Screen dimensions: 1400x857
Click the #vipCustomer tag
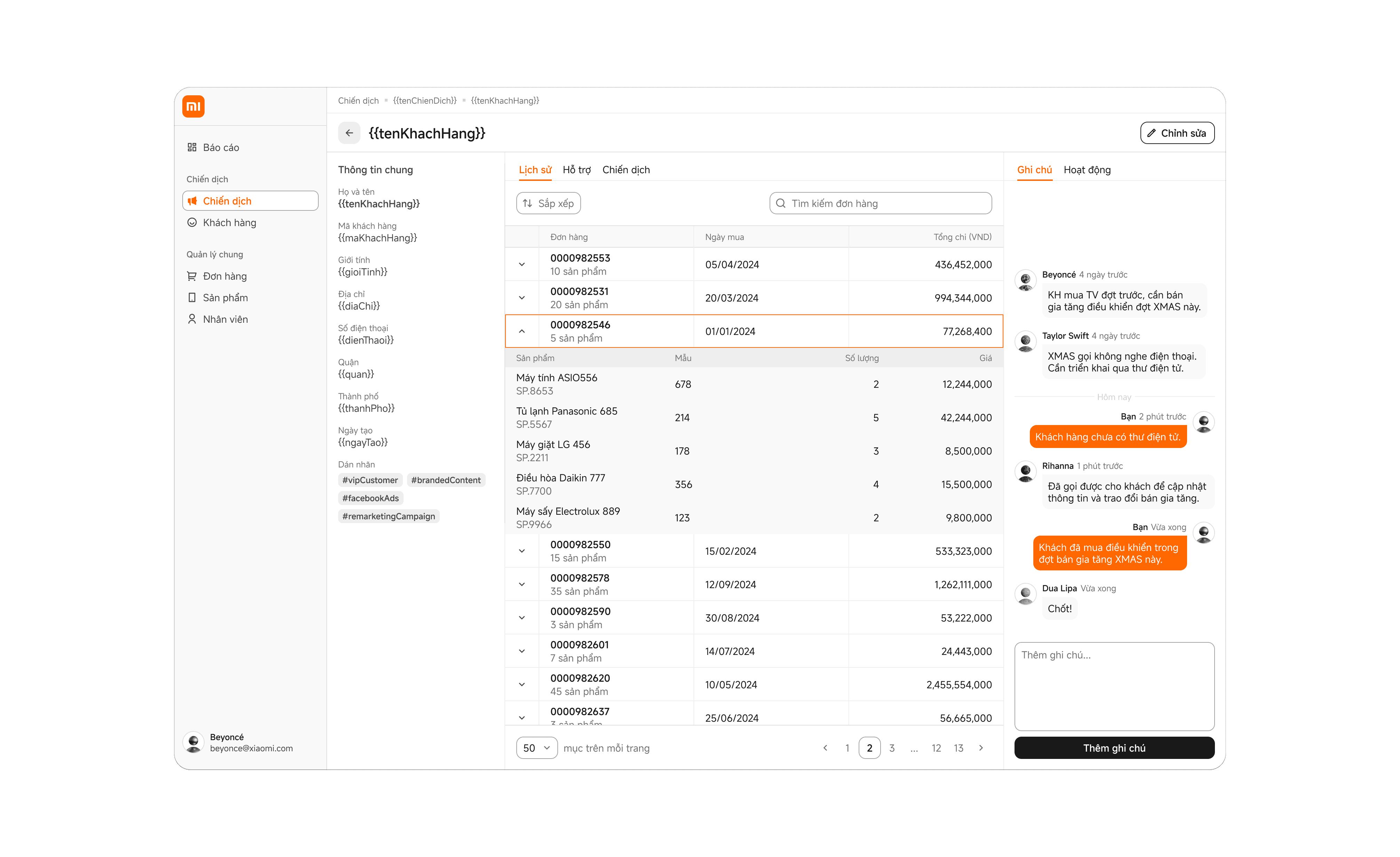point(370,480)
